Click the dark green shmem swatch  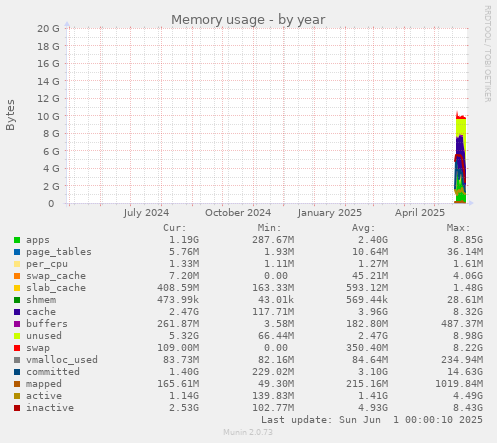[17, 300]
